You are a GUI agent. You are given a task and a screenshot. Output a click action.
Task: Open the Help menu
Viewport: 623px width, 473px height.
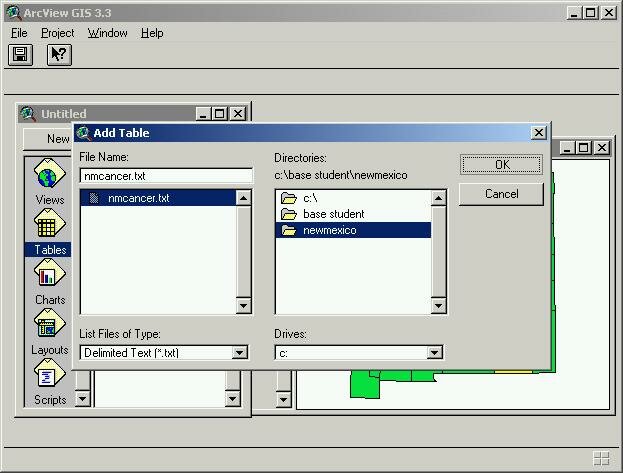(x=152, y=33)
